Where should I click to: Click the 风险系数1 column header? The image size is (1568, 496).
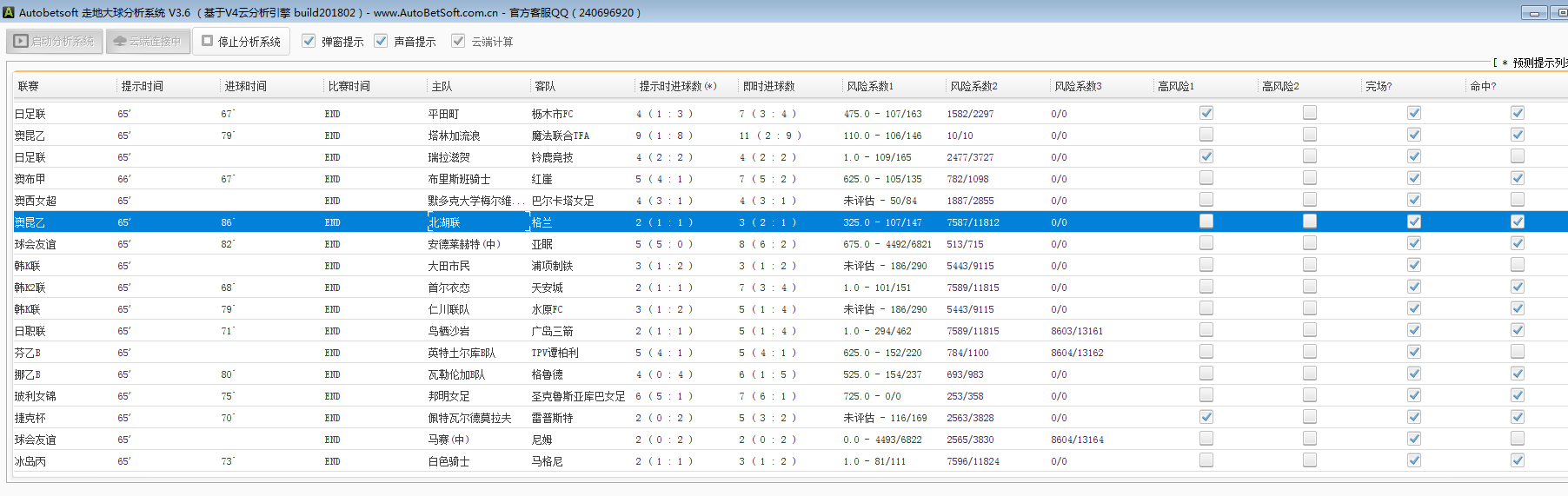pyautogui.click(x=869, y=86)
